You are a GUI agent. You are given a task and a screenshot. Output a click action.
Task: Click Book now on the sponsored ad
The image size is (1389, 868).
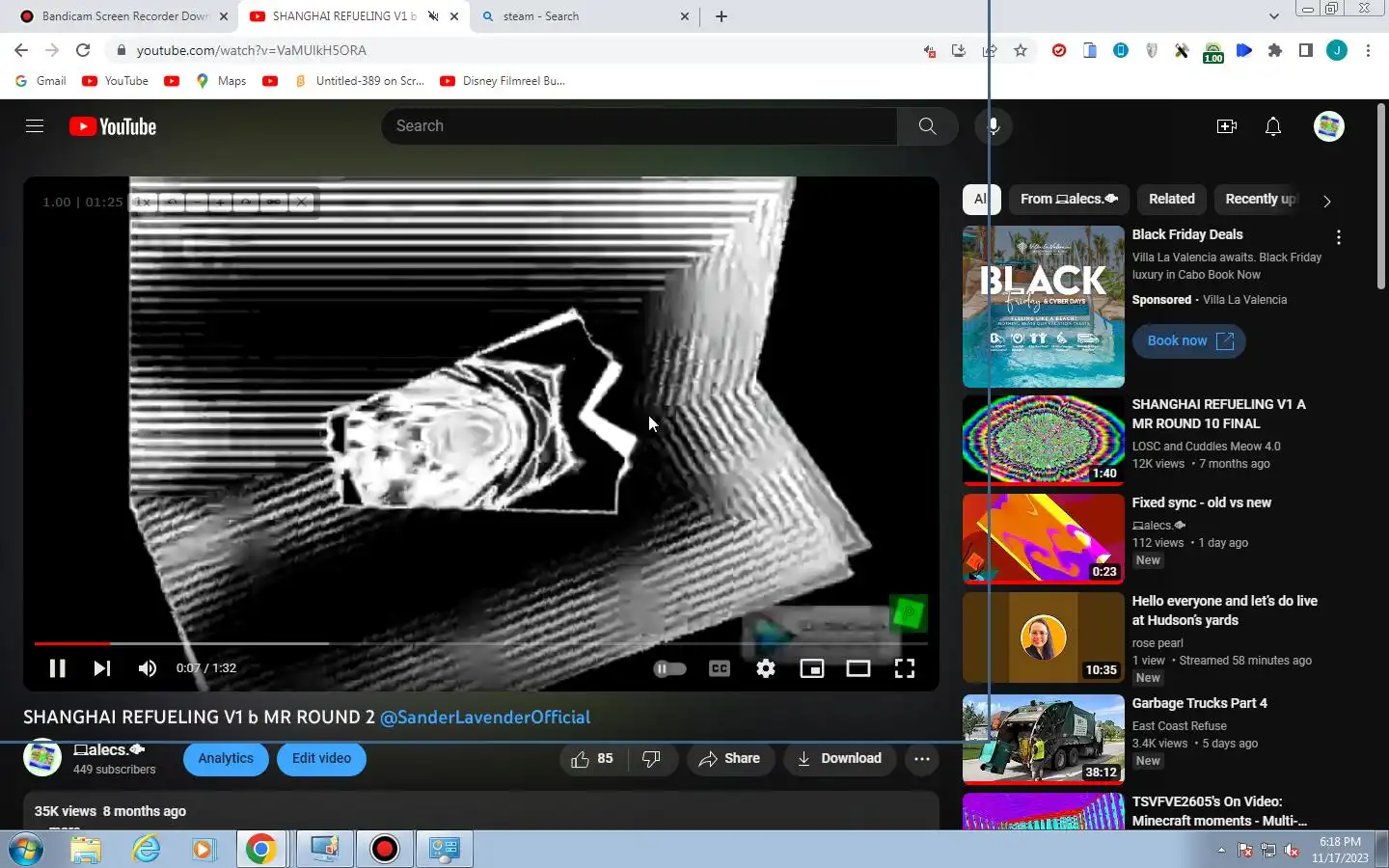1189,340
